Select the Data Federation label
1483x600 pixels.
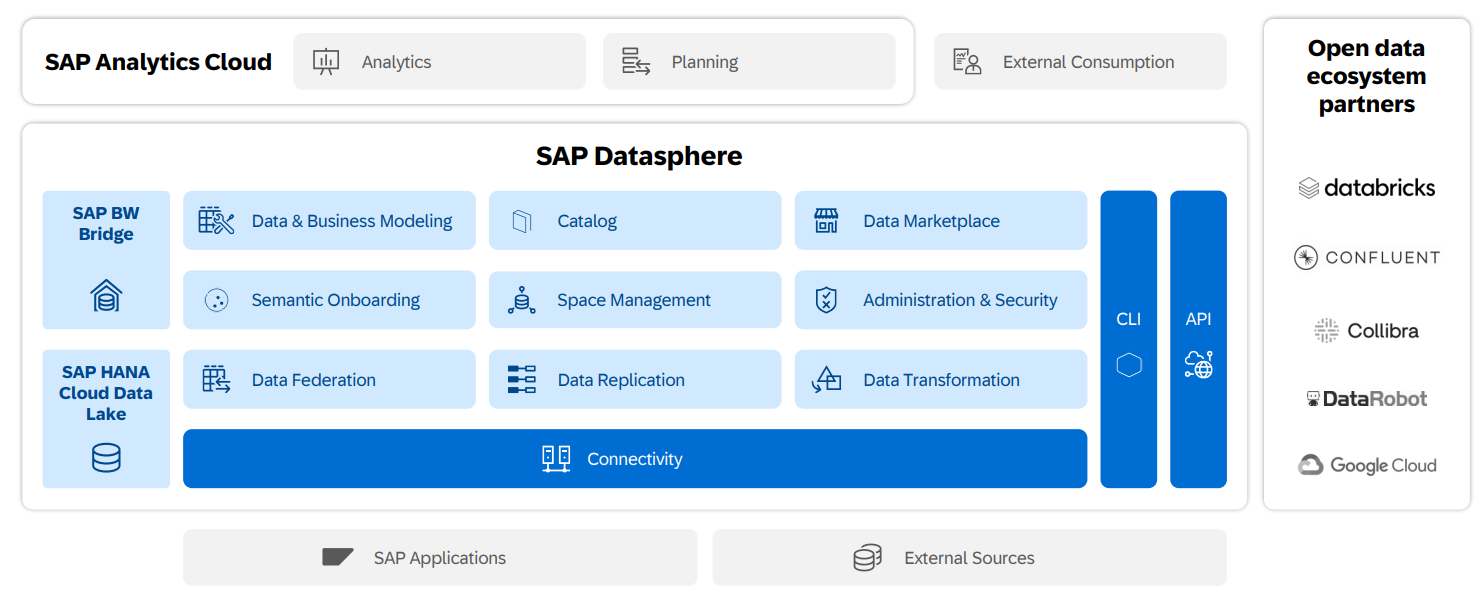click(314, 380)
